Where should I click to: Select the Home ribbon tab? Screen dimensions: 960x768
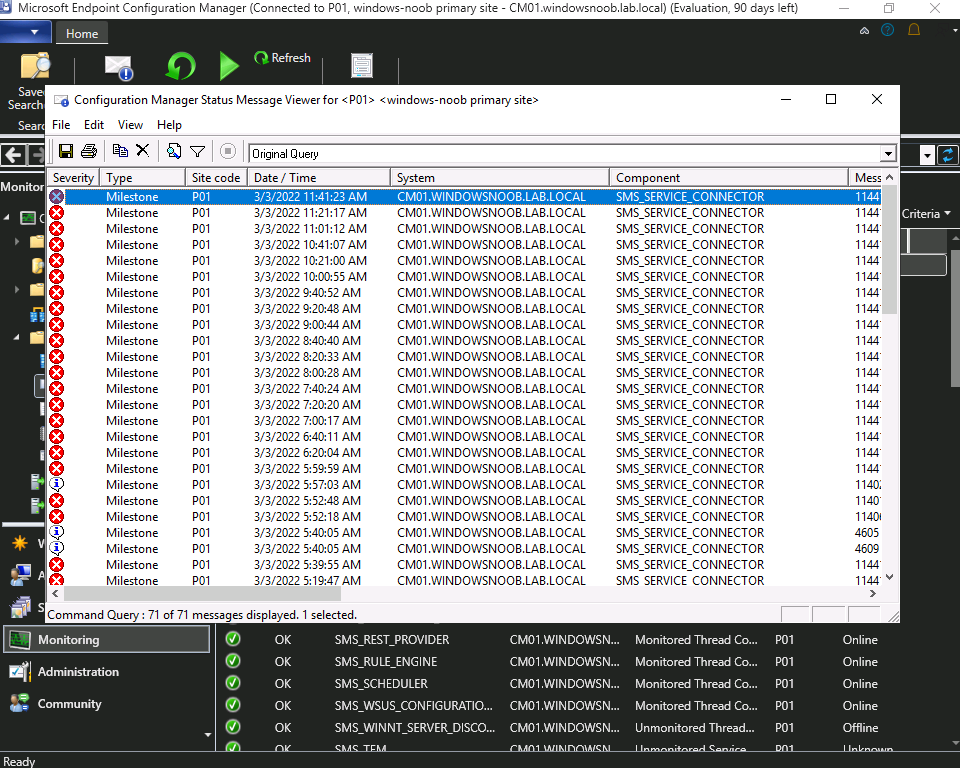[82, 34]
